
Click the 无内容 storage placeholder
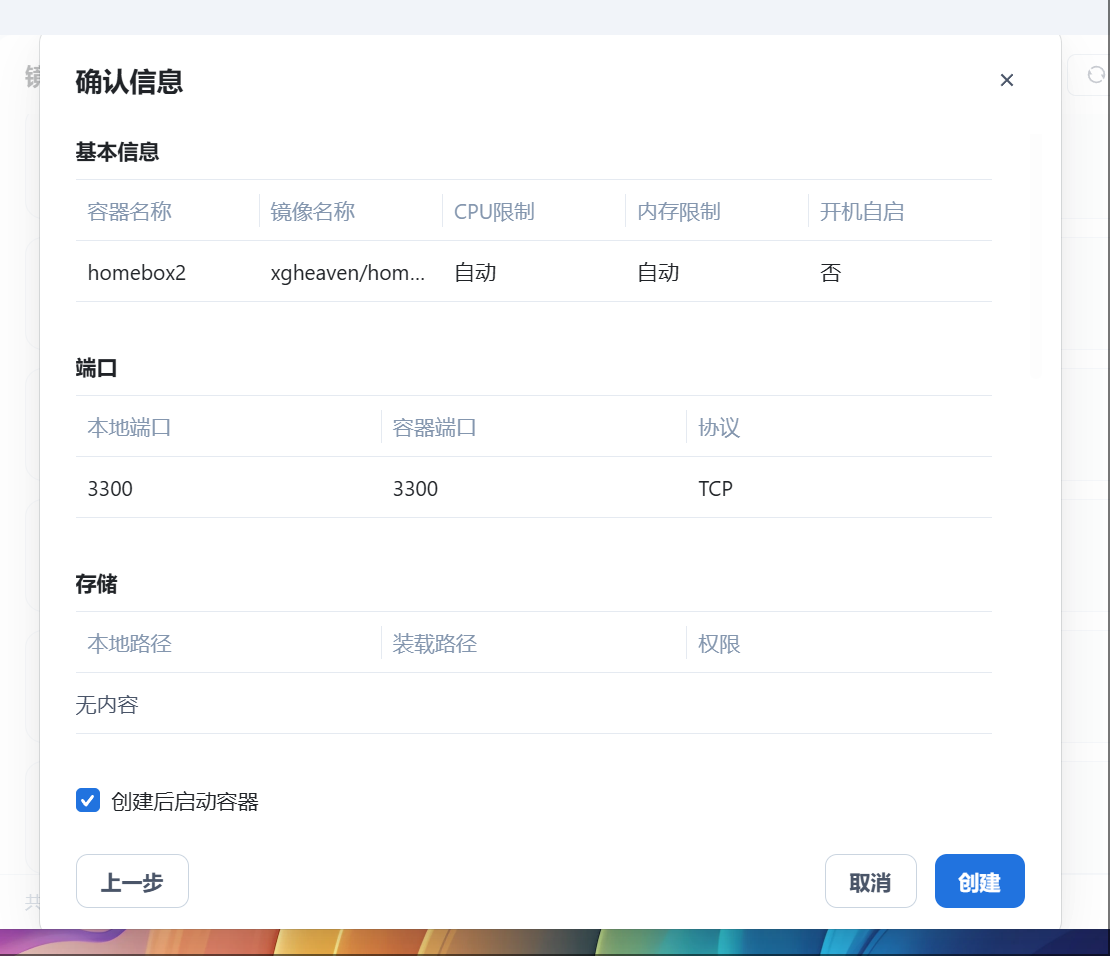coord(107,705)
